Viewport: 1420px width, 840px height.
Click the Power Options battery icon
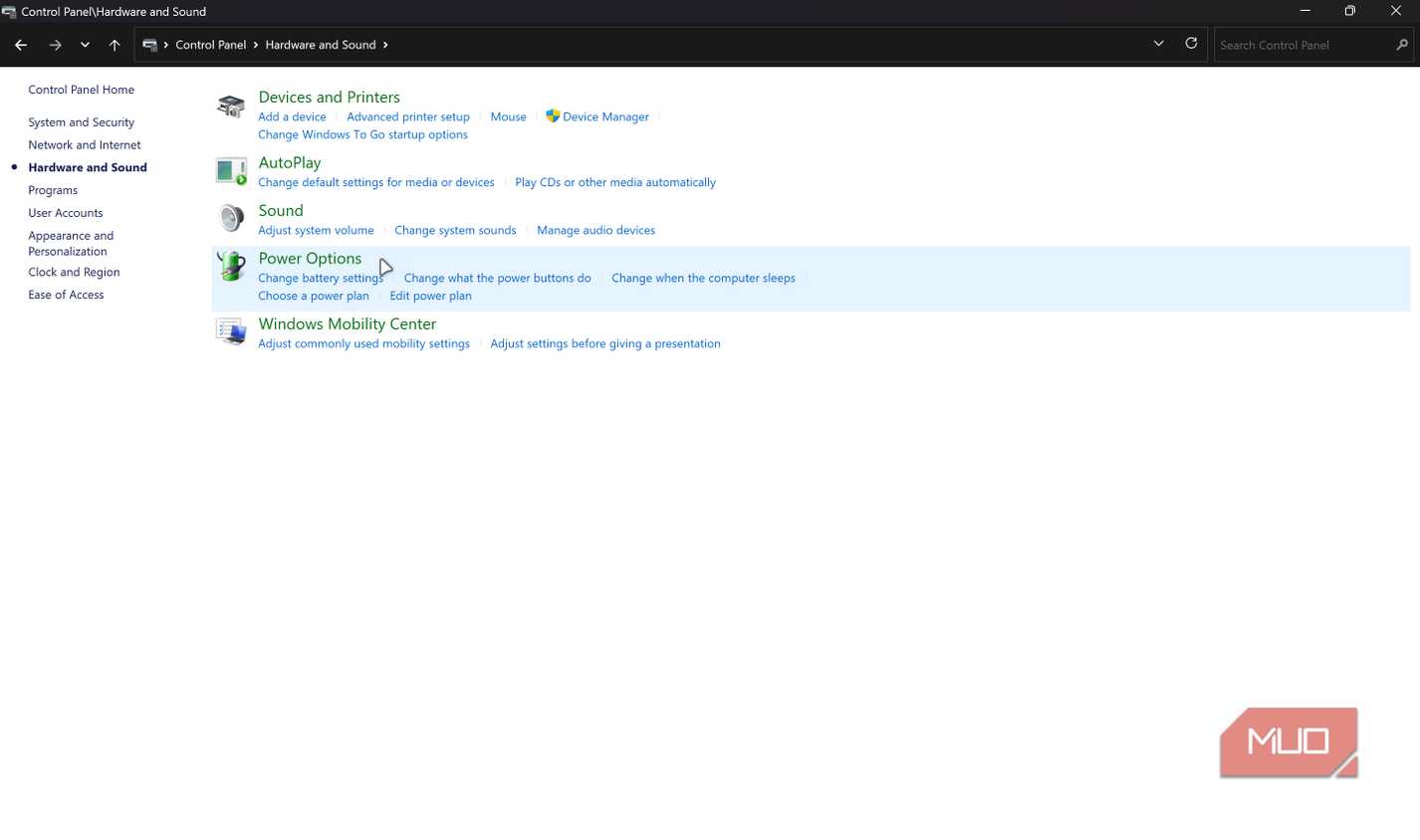tap(231, 266)
